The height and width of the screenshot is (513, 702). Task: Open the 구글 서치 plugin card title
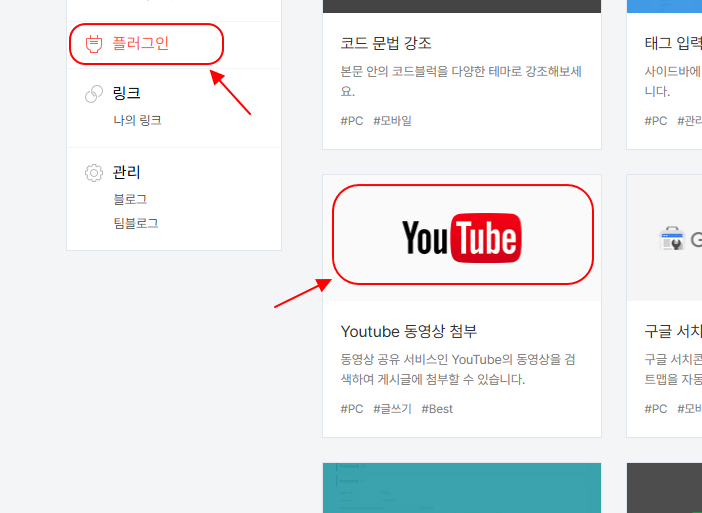(x=673, y=331)
